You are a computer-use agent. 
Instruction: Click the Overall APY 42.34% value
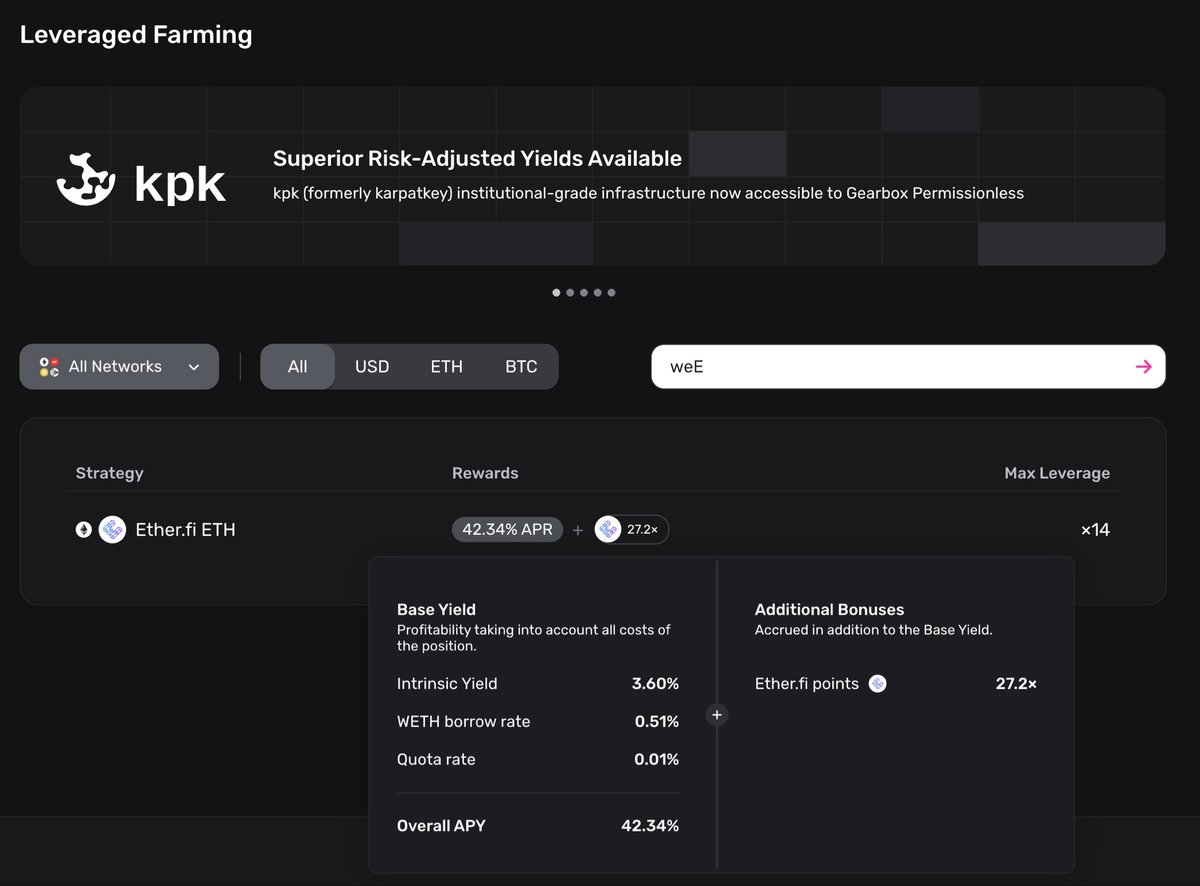pyautogui.click(x=650, y=826)
